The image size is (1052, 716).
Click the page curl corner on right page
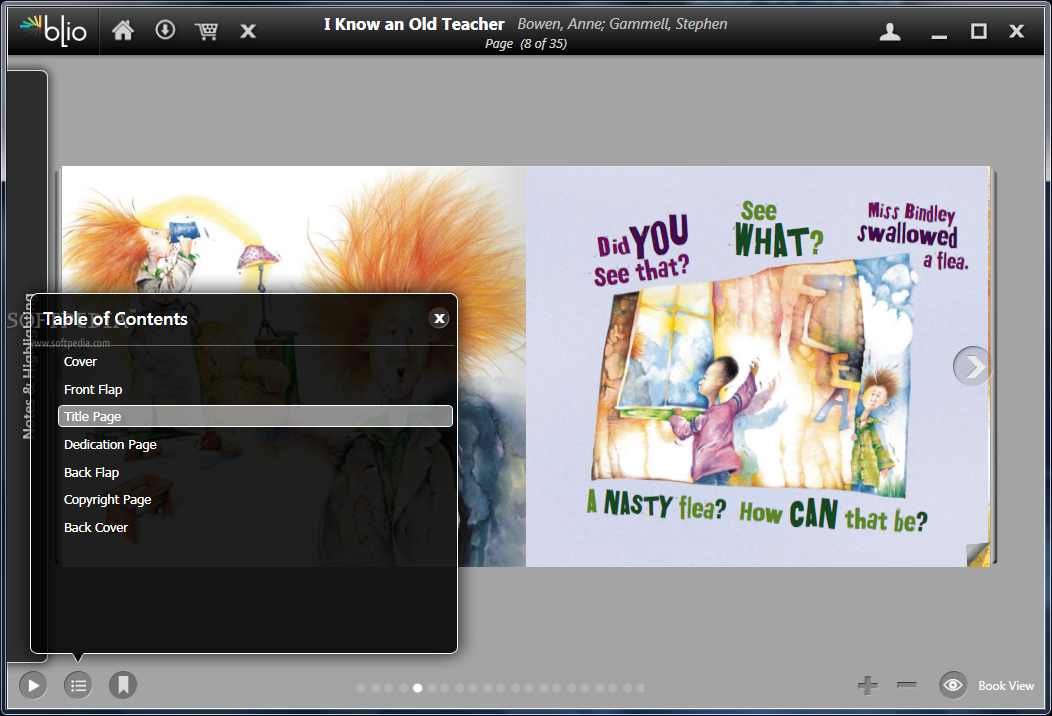coord(978,554)
